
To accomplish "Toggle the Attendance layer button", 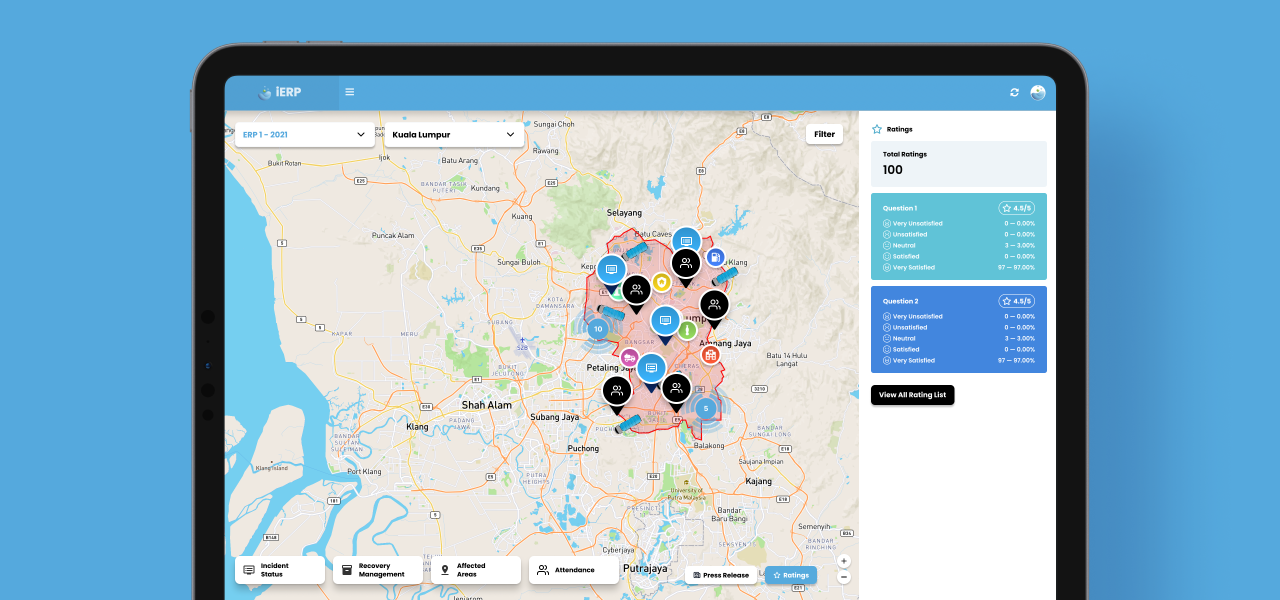I will tap(573, 570).
